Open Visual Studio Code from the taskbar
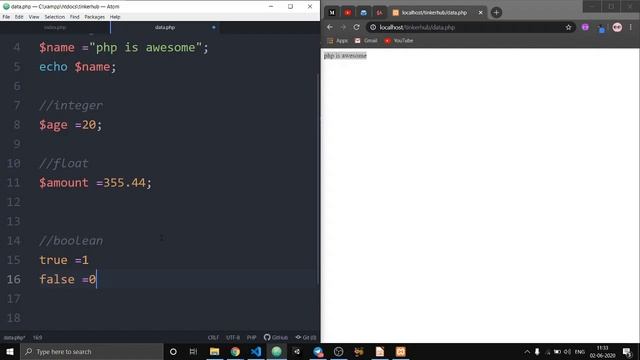640x360 pixels. 256,351
